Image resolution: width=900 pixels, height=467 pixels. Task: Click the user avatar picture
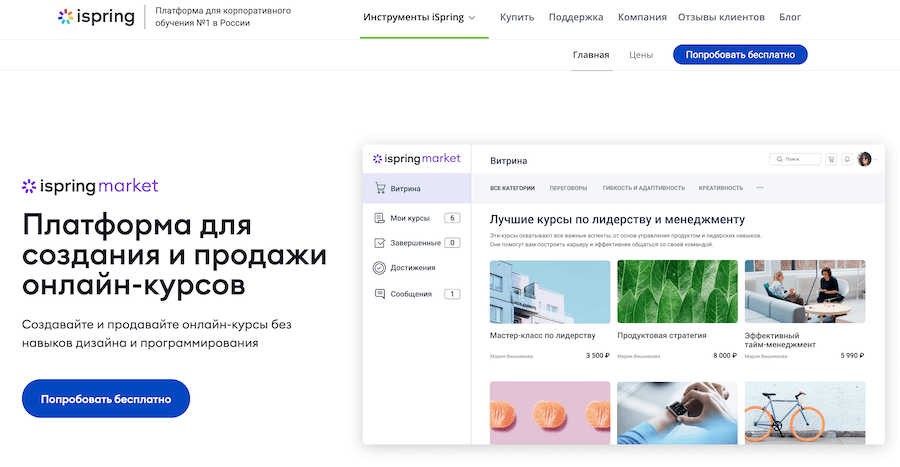pos(864,159)
